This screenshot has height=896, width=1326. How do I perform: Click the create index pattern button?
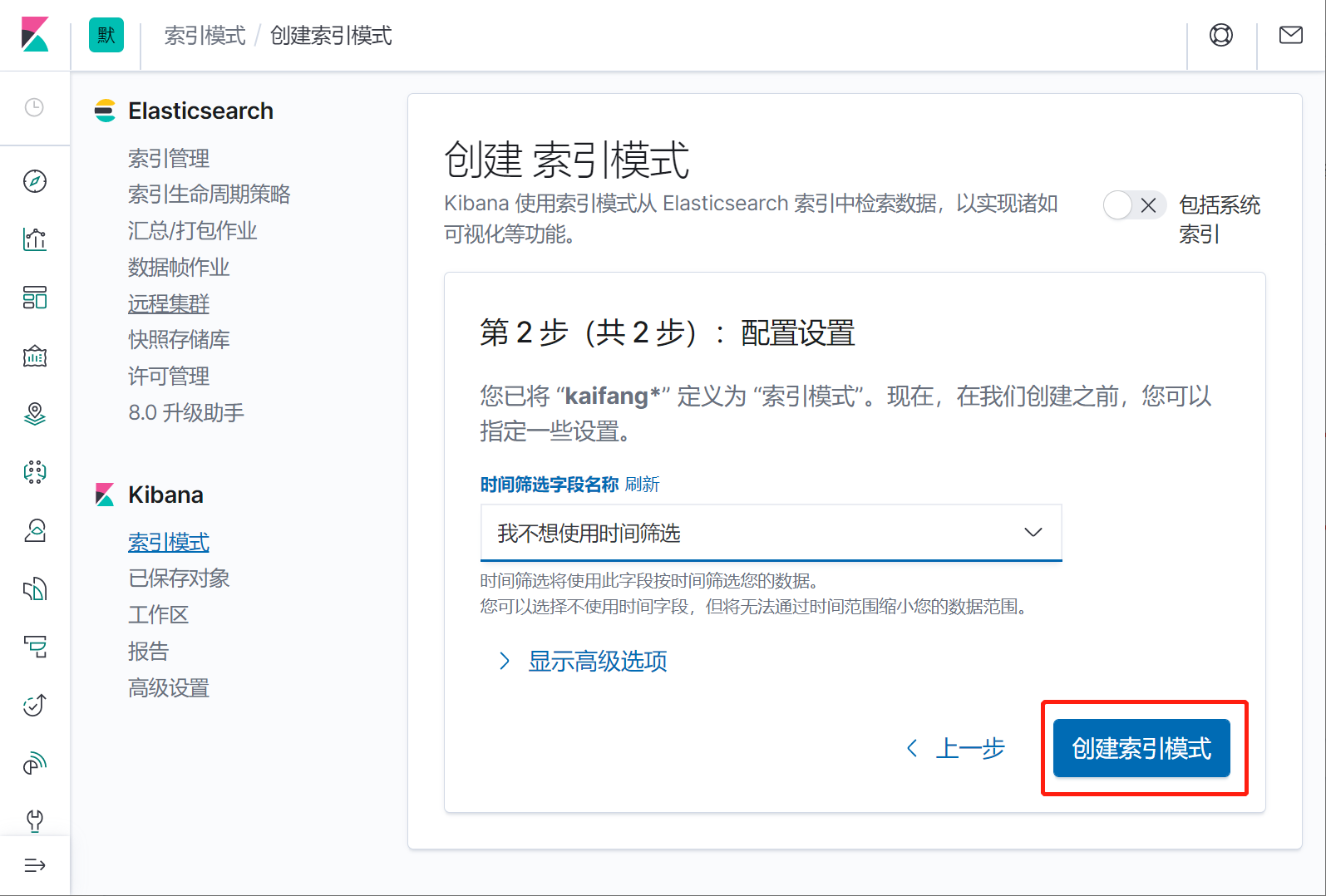1141,748
